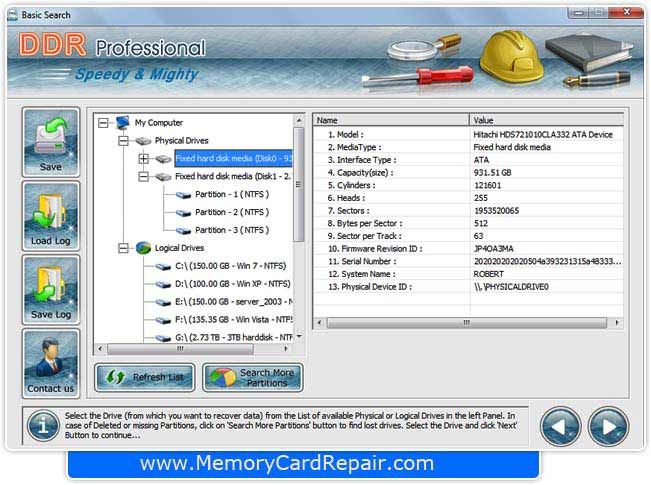The width and height of the screenshot is (651, 485).
Task: Select G:\ 3TB harddisk drive
Action: (234, 337)
